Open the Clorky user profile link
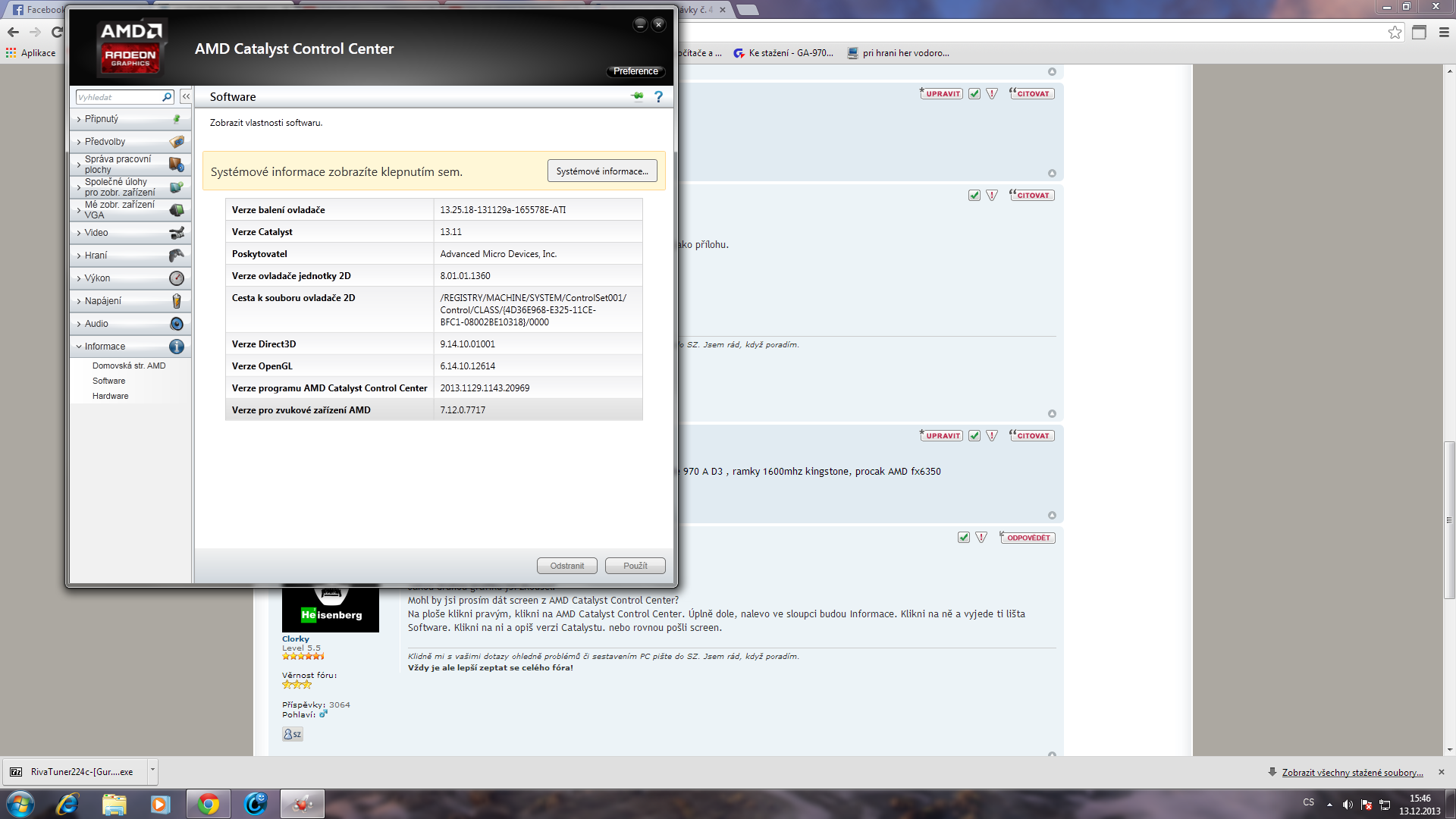The height and width of the screenshot is (819, 1456). point(296,639)
